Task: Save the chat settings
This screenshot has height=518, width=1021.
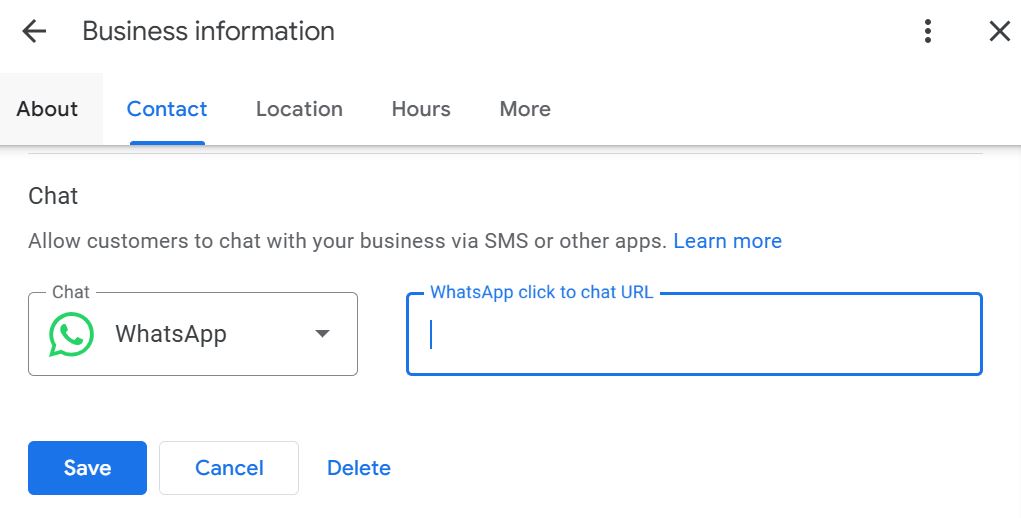Action: point(87,468)
